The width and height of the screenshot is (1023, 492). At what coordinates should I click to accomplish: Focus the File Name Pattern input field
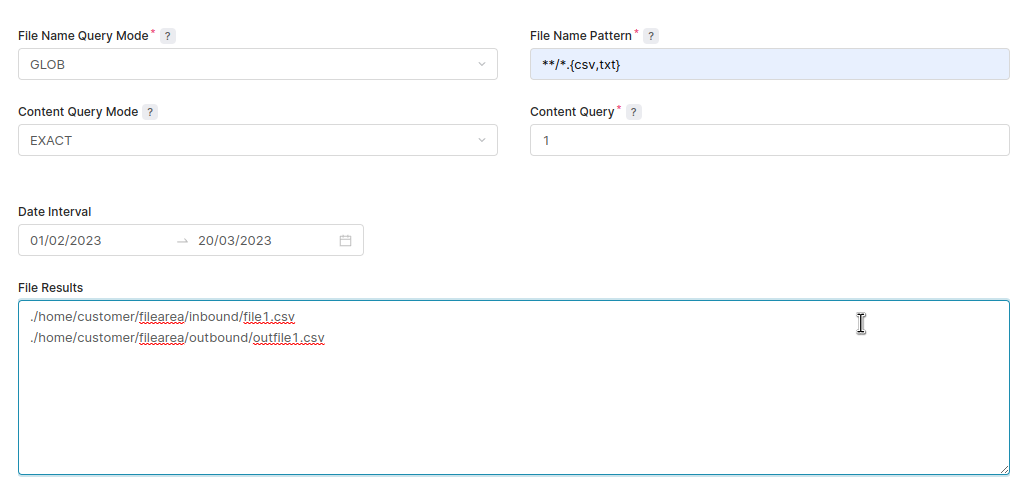[x=769, y=64]
